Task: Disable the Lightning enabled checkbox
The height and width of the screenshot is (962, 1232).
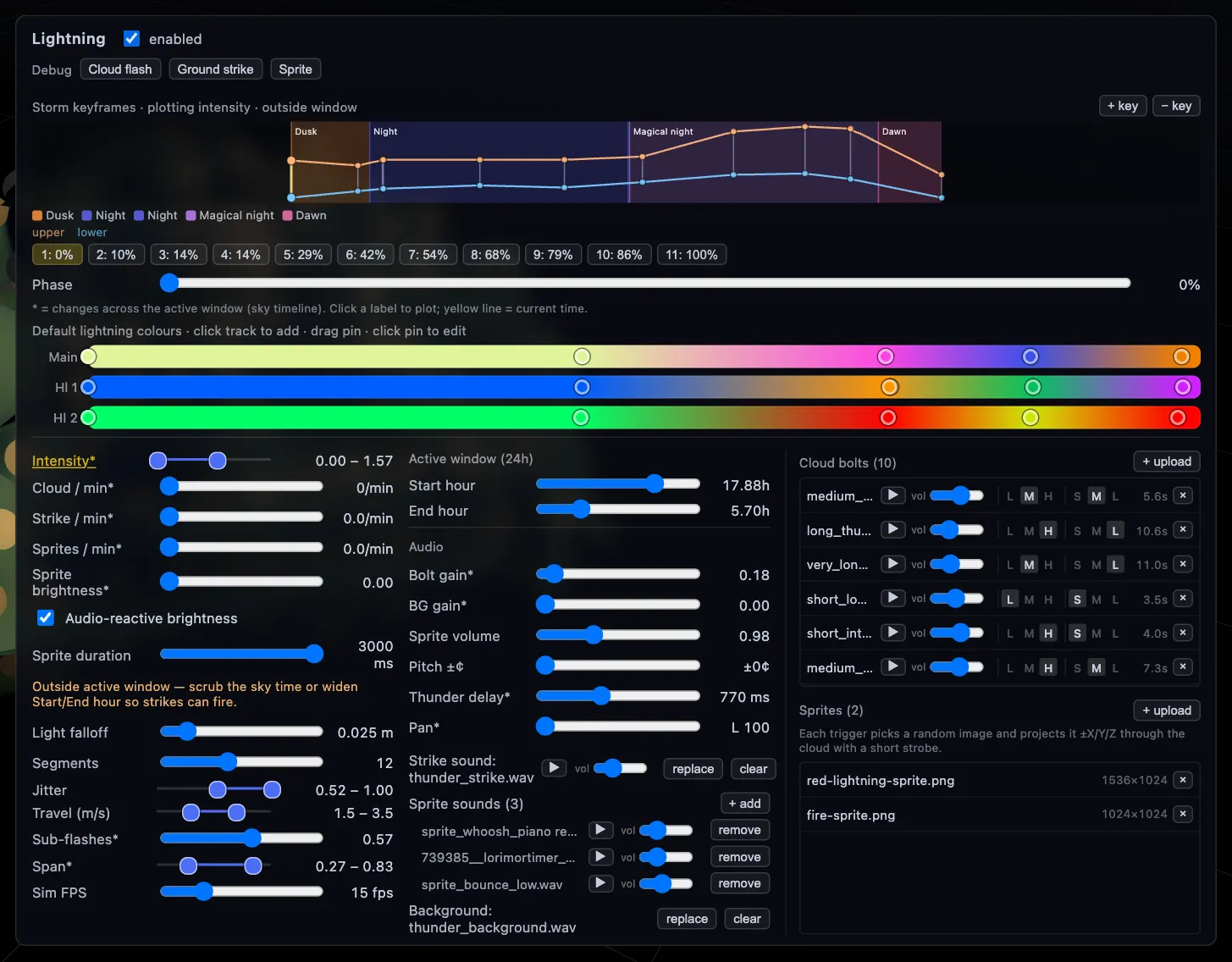Action: [131, 38]
